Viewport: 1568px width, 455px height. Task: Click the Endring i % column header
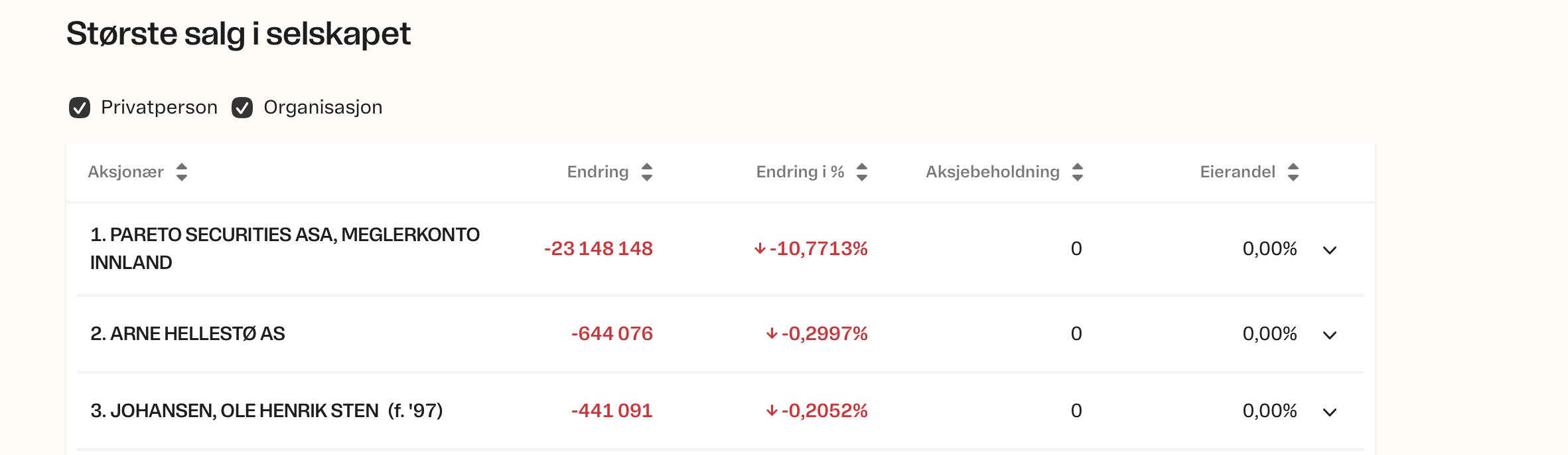coord(800,172)
